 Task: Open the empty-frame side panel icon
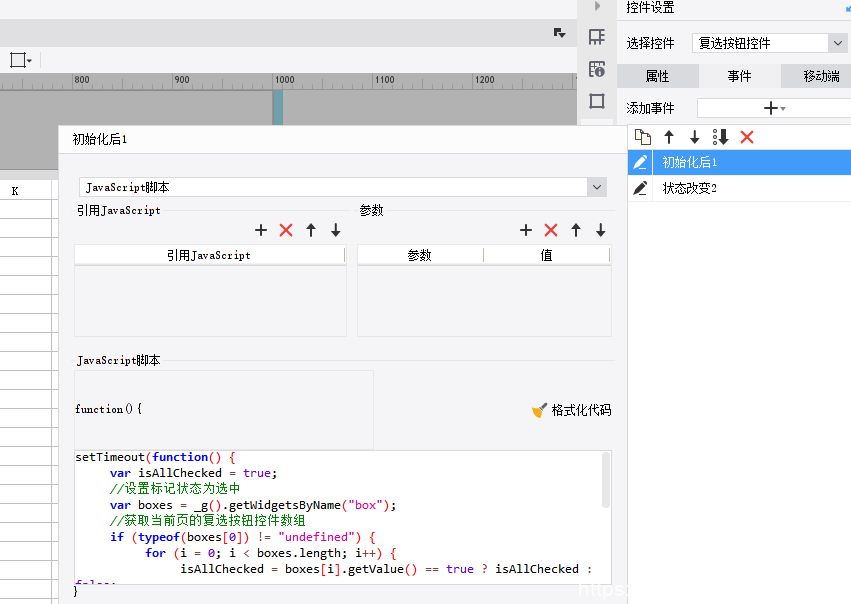click(x=597, y=101)
